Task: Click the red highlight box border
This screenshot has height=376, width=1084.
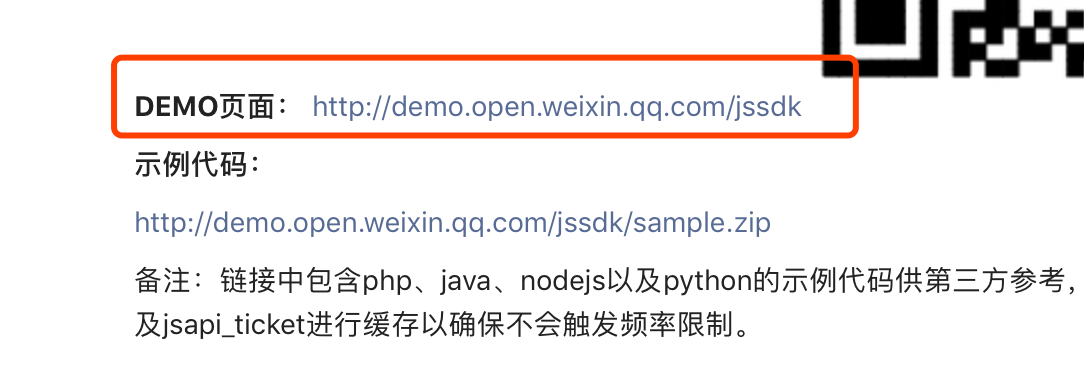Action: click(485, 59)
